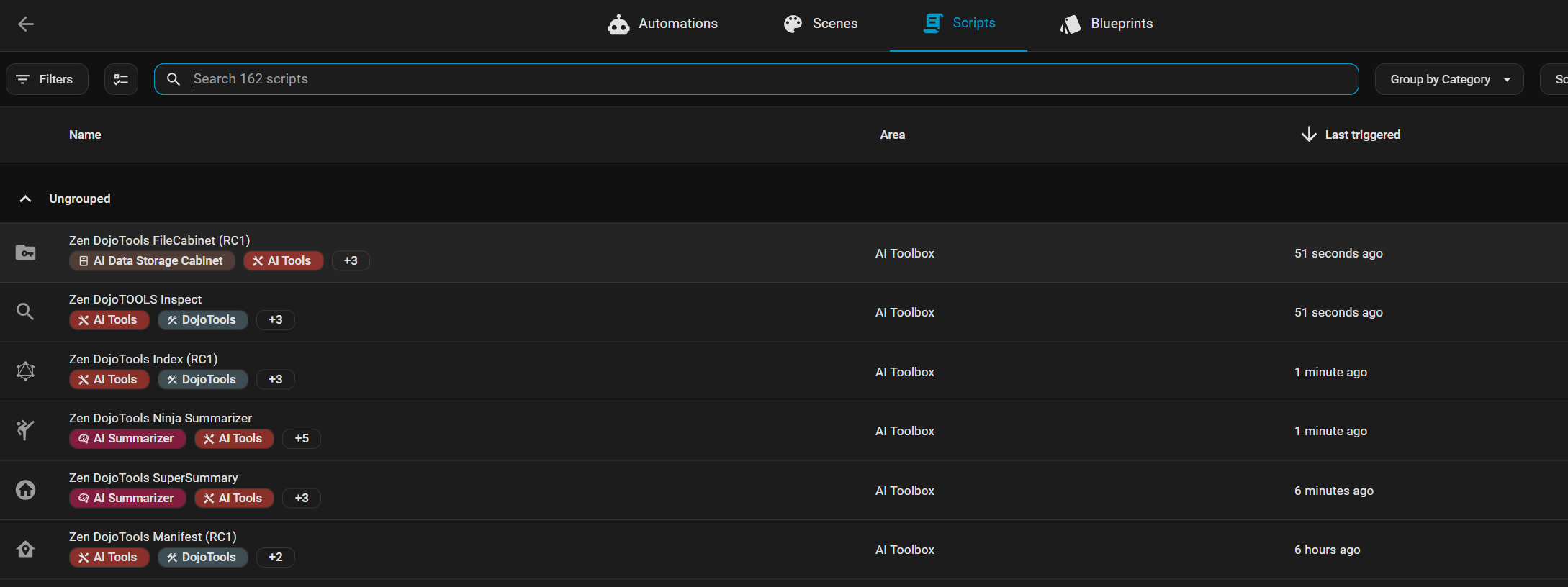Show +3 more labels on Index row
Screen dimensions: 1568x587
click(x=276, y=379)
